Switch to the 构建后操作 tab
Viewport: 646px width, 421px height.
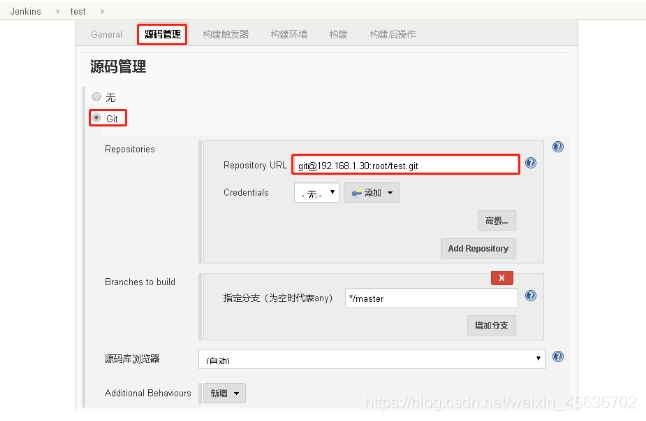pos(393,34)
